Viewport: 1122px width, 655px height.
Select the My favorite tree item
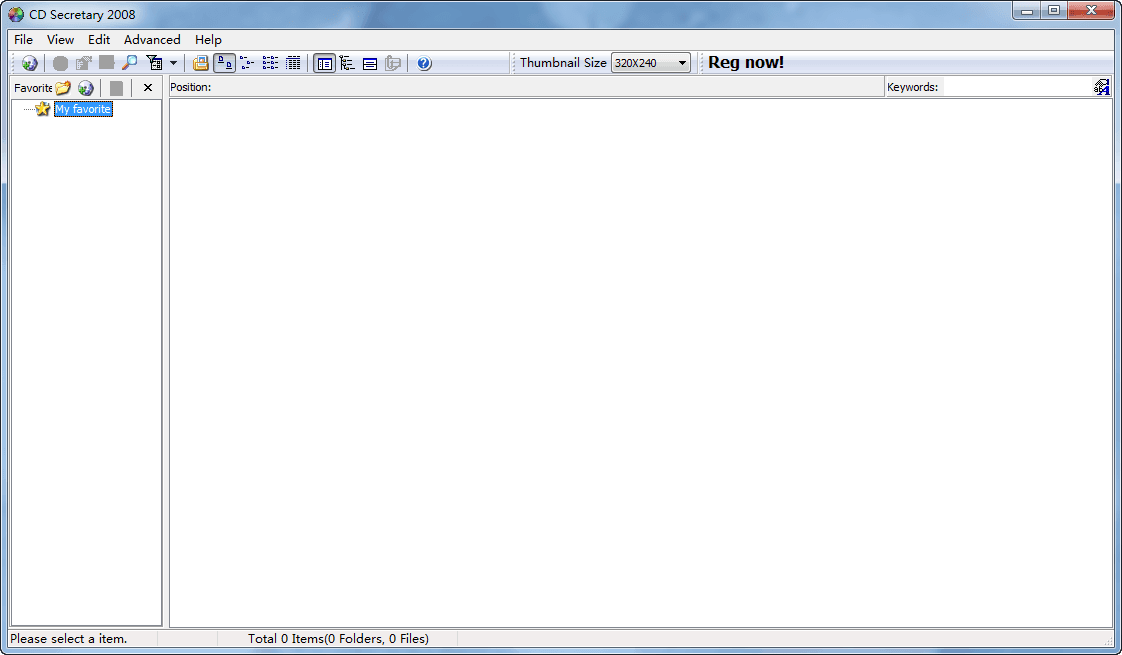(83, 109)
